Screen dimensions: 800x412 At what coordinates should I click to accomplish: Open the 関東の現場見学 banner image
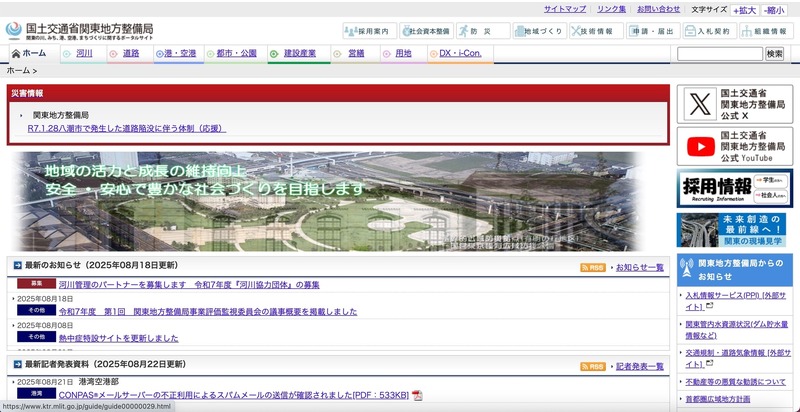(x=734, y=229)
